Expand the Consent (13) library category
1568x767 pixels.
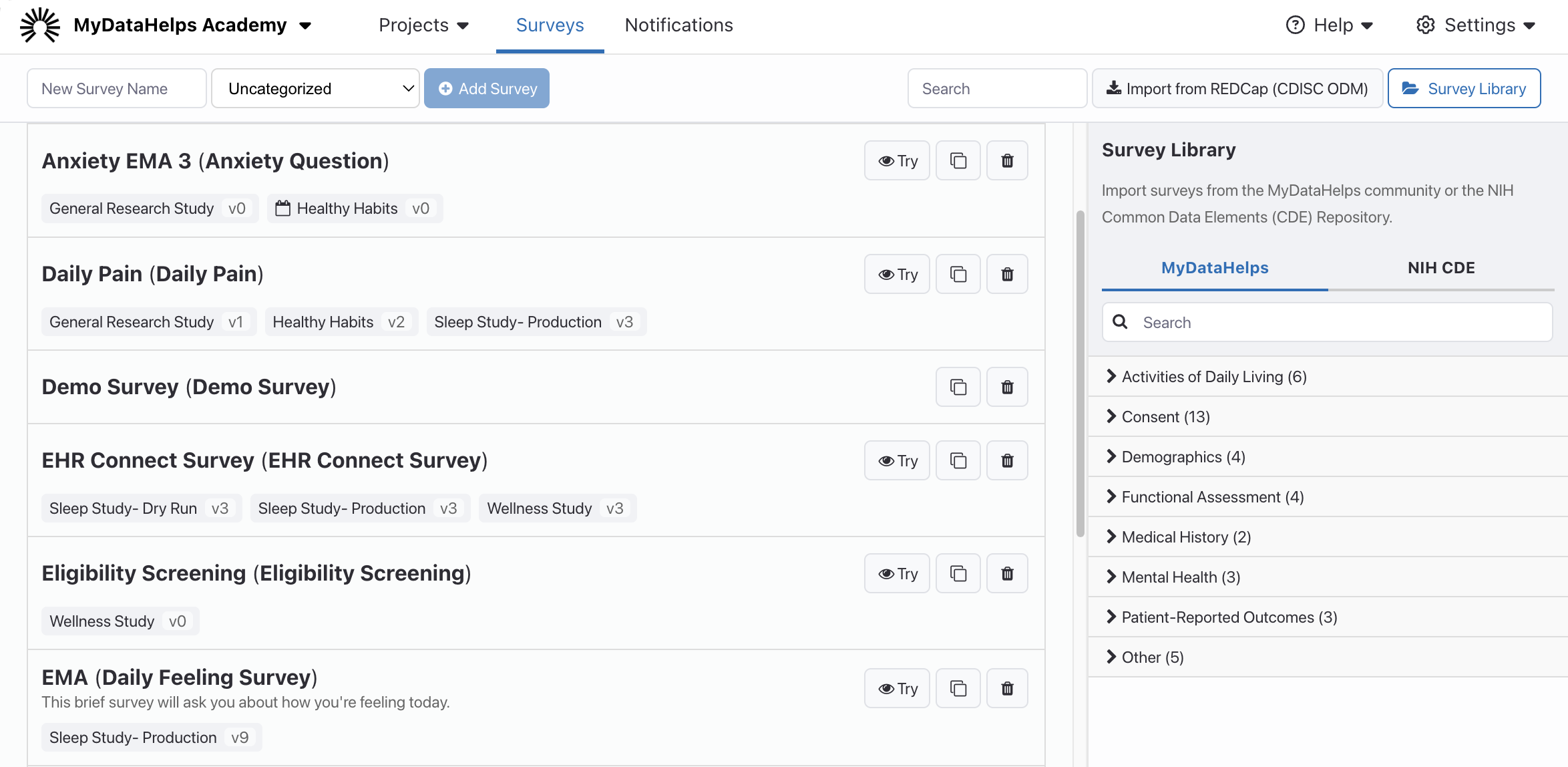(x=1165, y=416)
